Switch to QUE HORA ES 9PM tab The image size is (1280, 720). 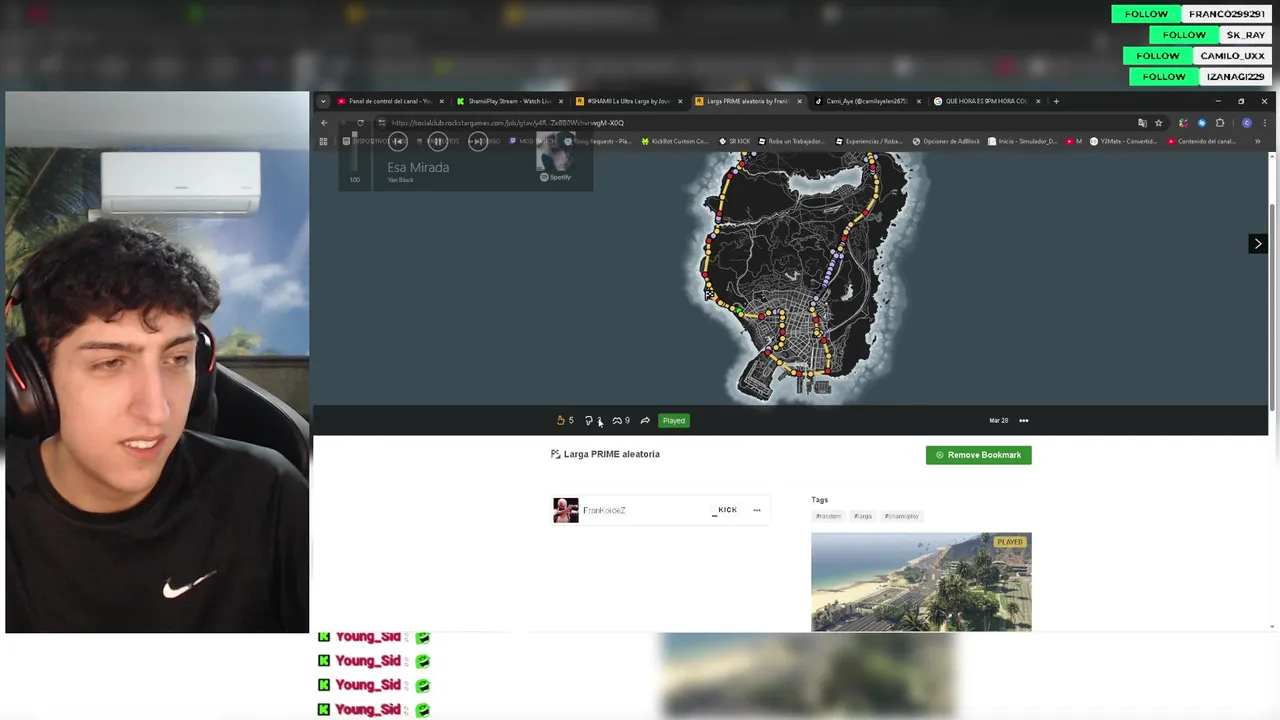[985, 101]
